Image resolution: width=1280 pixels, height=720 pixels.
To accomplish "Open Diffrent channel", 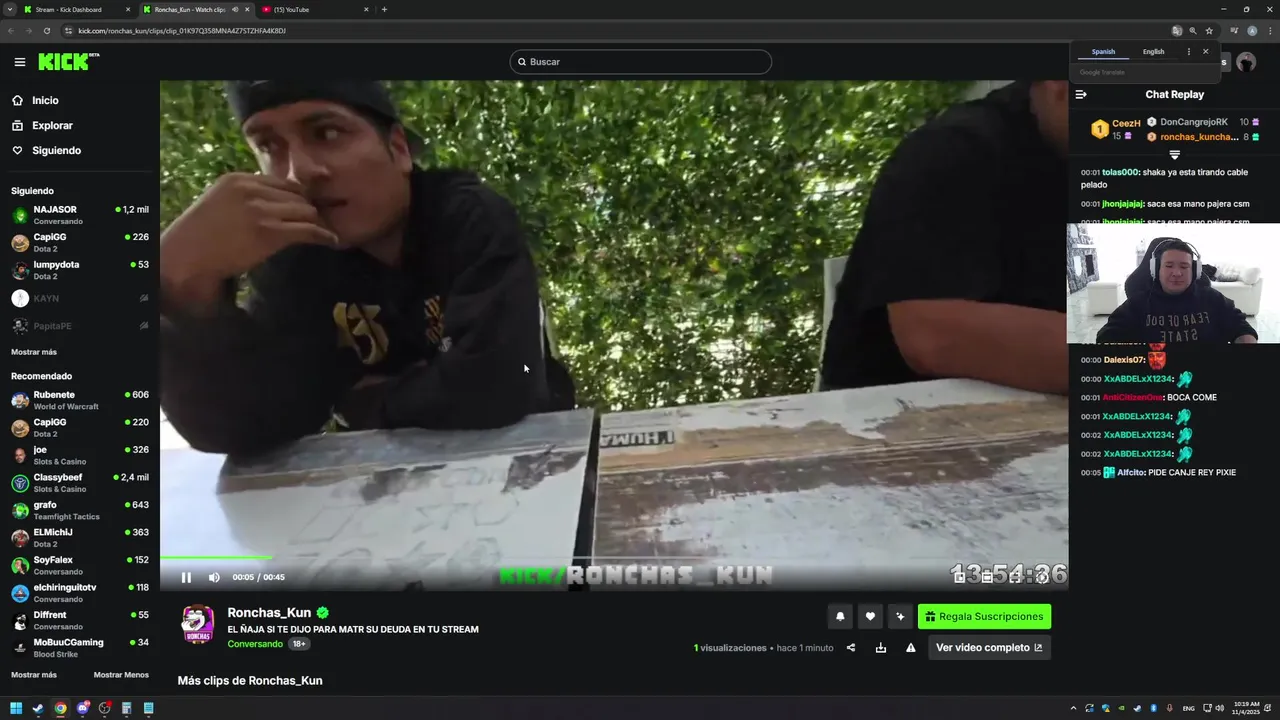I will click(80, 620).
